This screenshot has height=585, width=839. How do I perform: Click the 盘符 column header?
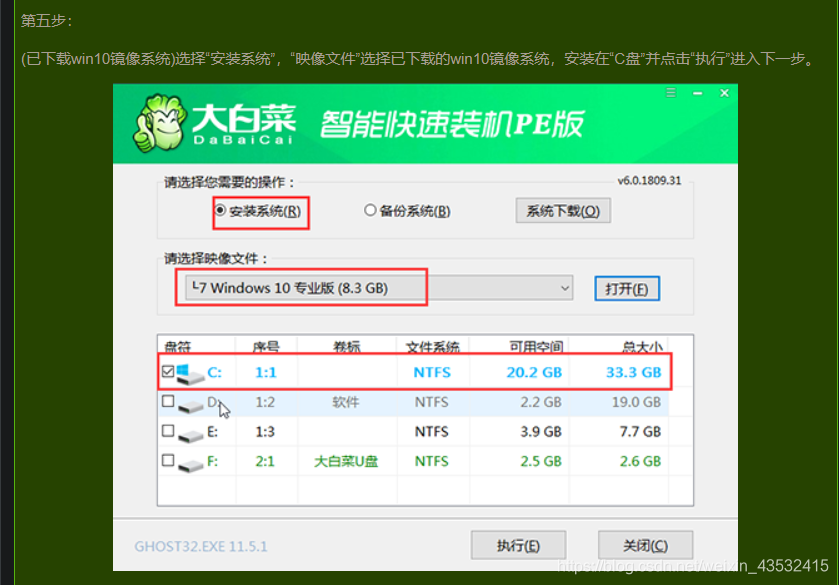click(x=178, y=347)
